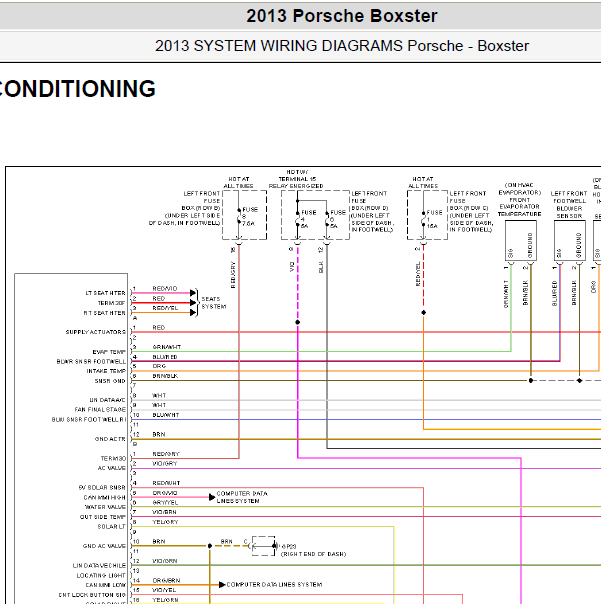Select the 'LT SEAT HTER' connector label

click(105, 293)
